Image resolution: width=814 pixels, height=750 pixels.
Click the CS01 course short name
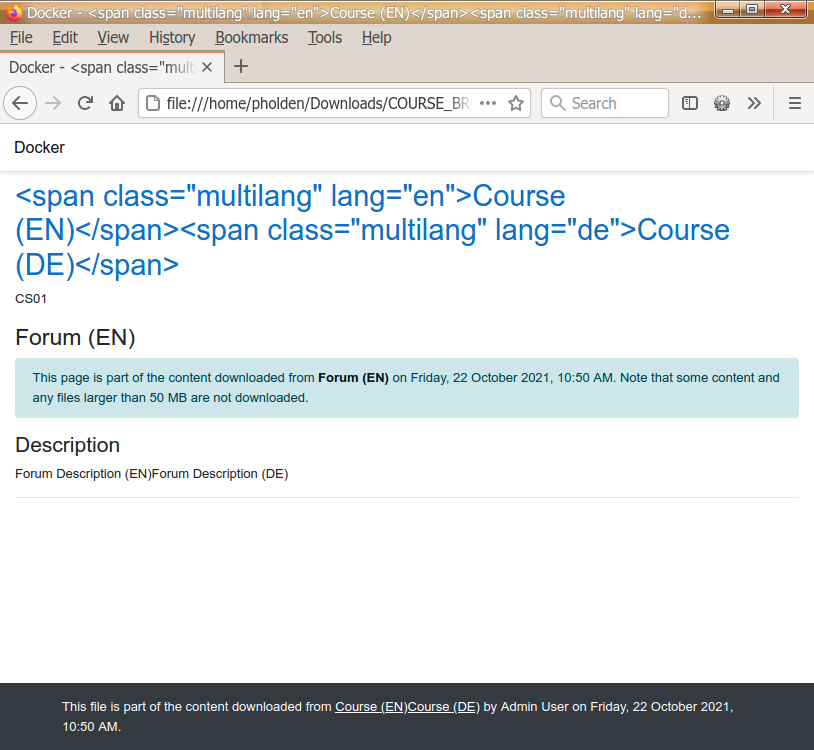31,299
